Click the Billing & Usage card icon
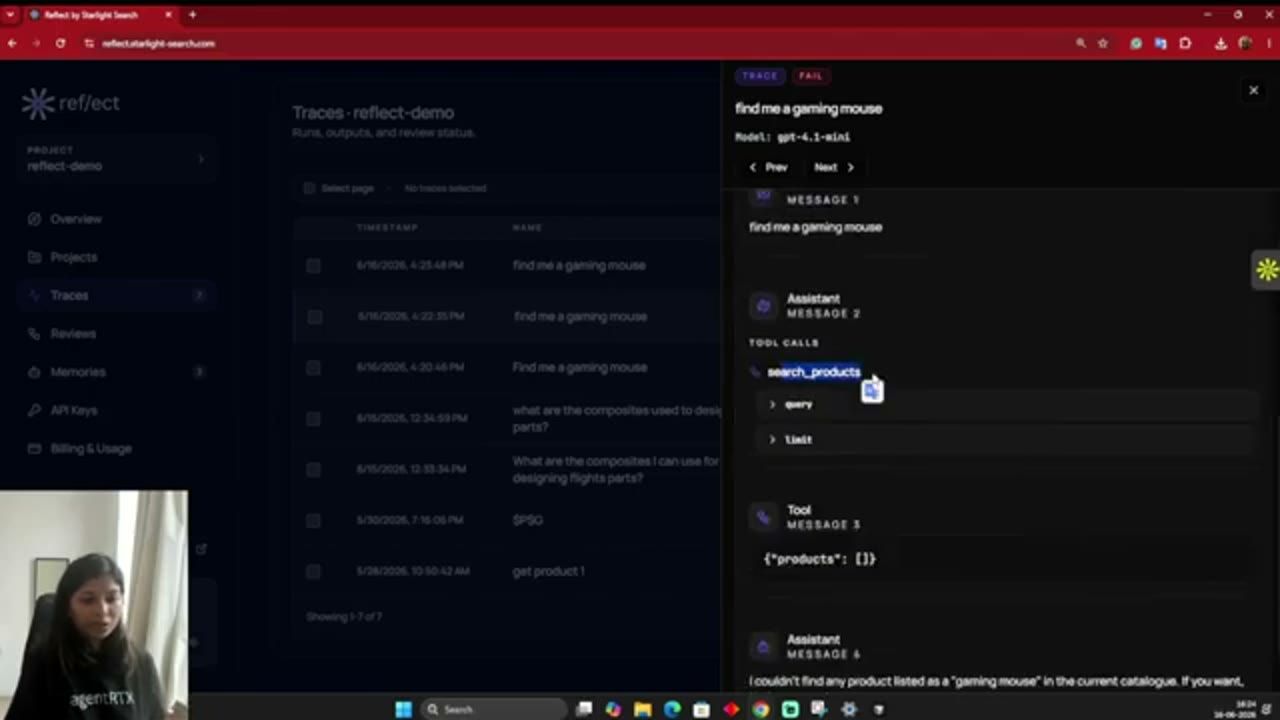1280x720 pixels. tap(35, 448)
